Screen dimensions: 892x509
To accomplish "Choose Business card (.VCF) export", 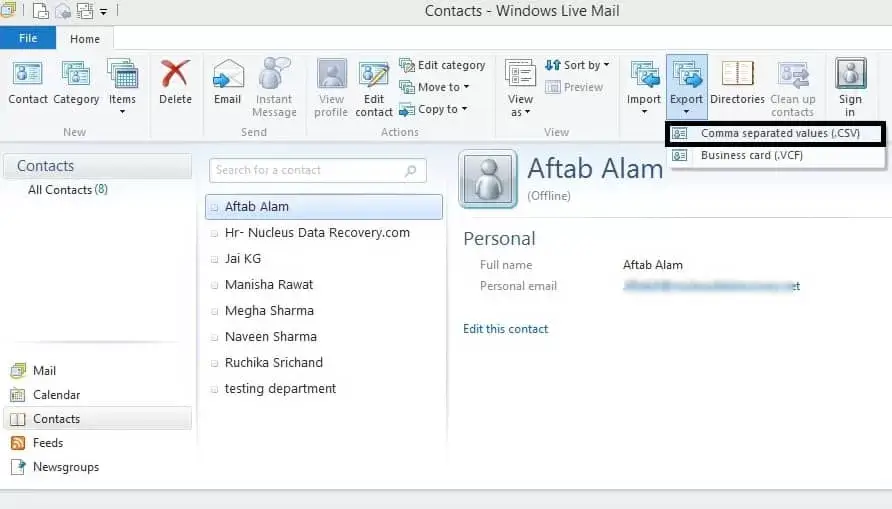I will click(775, 155).
